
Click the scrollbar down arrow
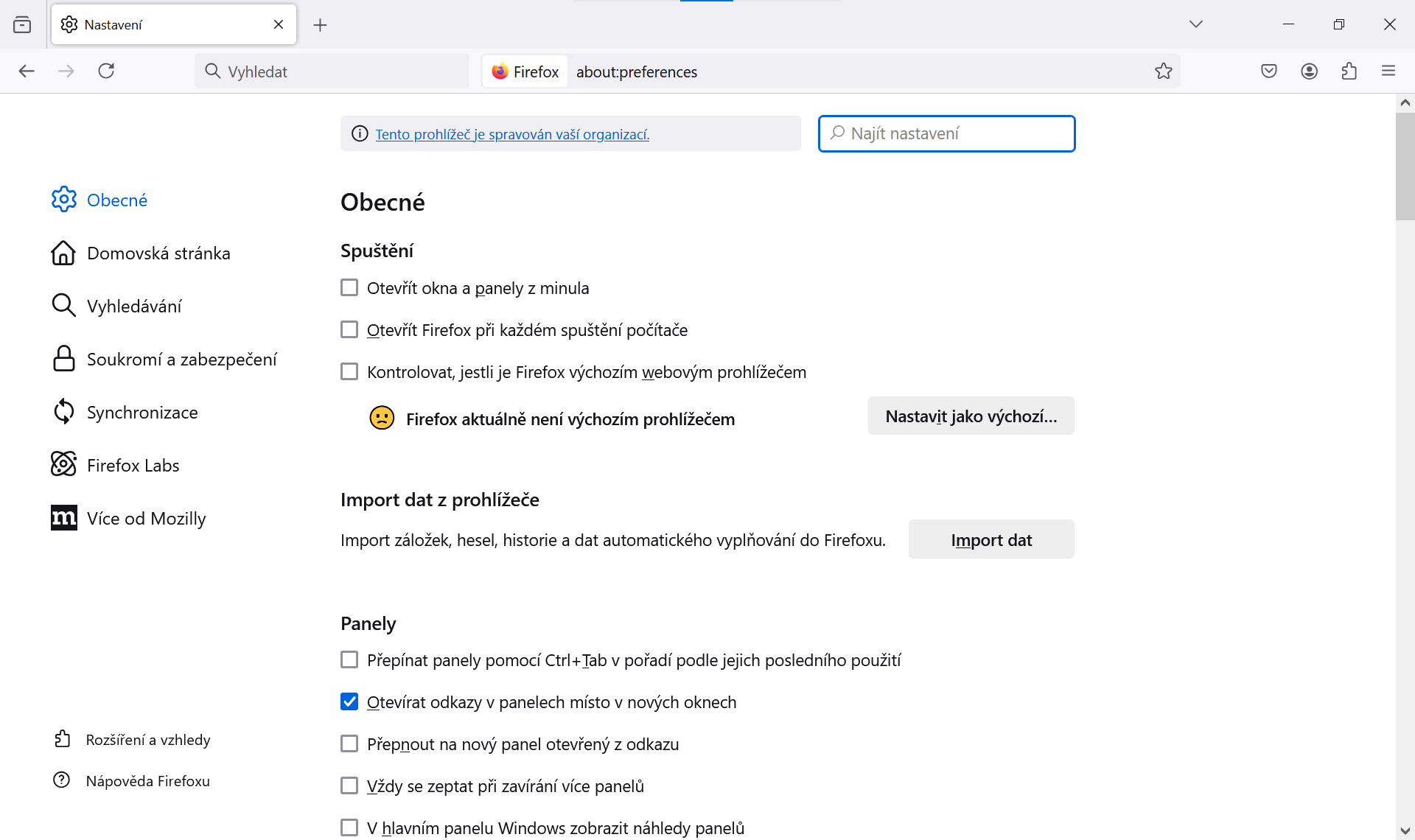(x=1405, y=830)
